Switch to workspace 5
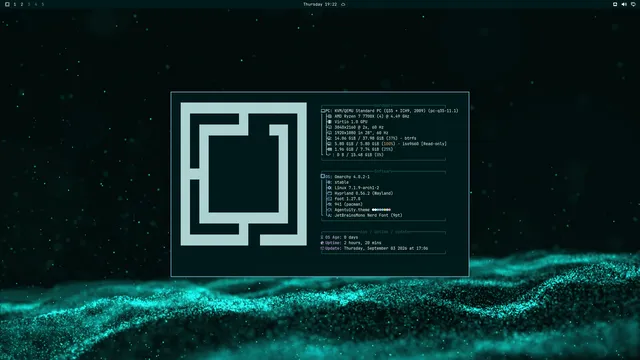The image size is (640, 360). 42,4
